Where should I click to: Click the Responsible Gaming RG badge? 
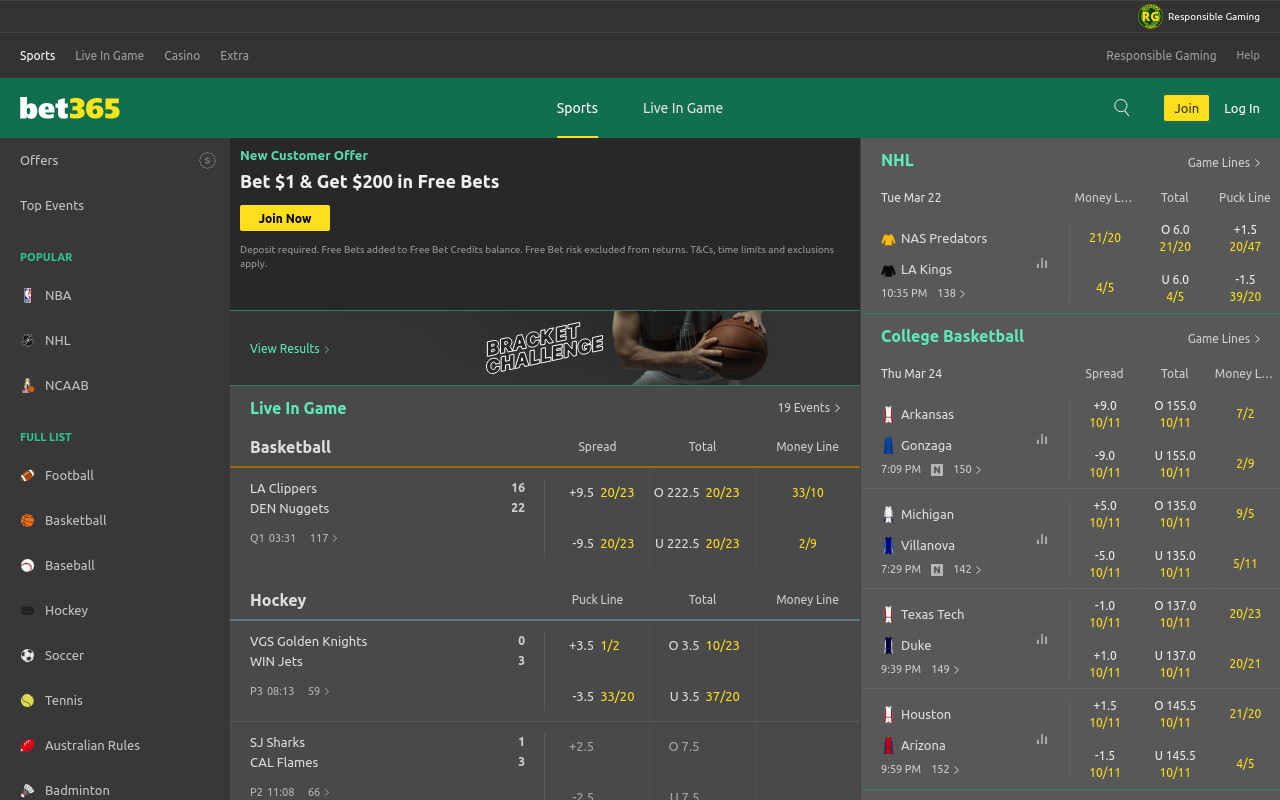(x=1150, y=16)
